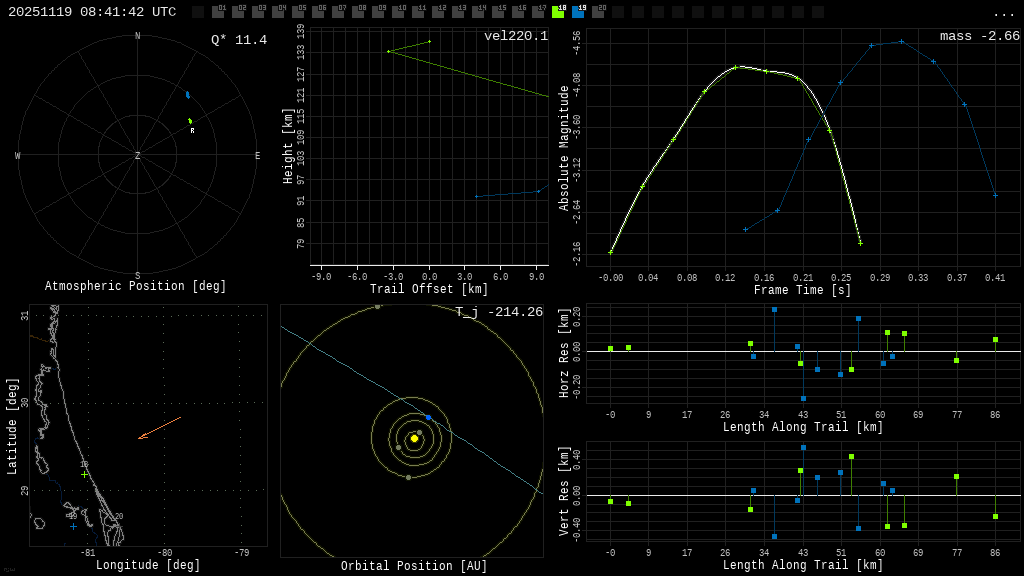The width and height of the screenshot is (1024, 576).
Task: Click the green light curve starting point
Action: click(x=611, y=253)
